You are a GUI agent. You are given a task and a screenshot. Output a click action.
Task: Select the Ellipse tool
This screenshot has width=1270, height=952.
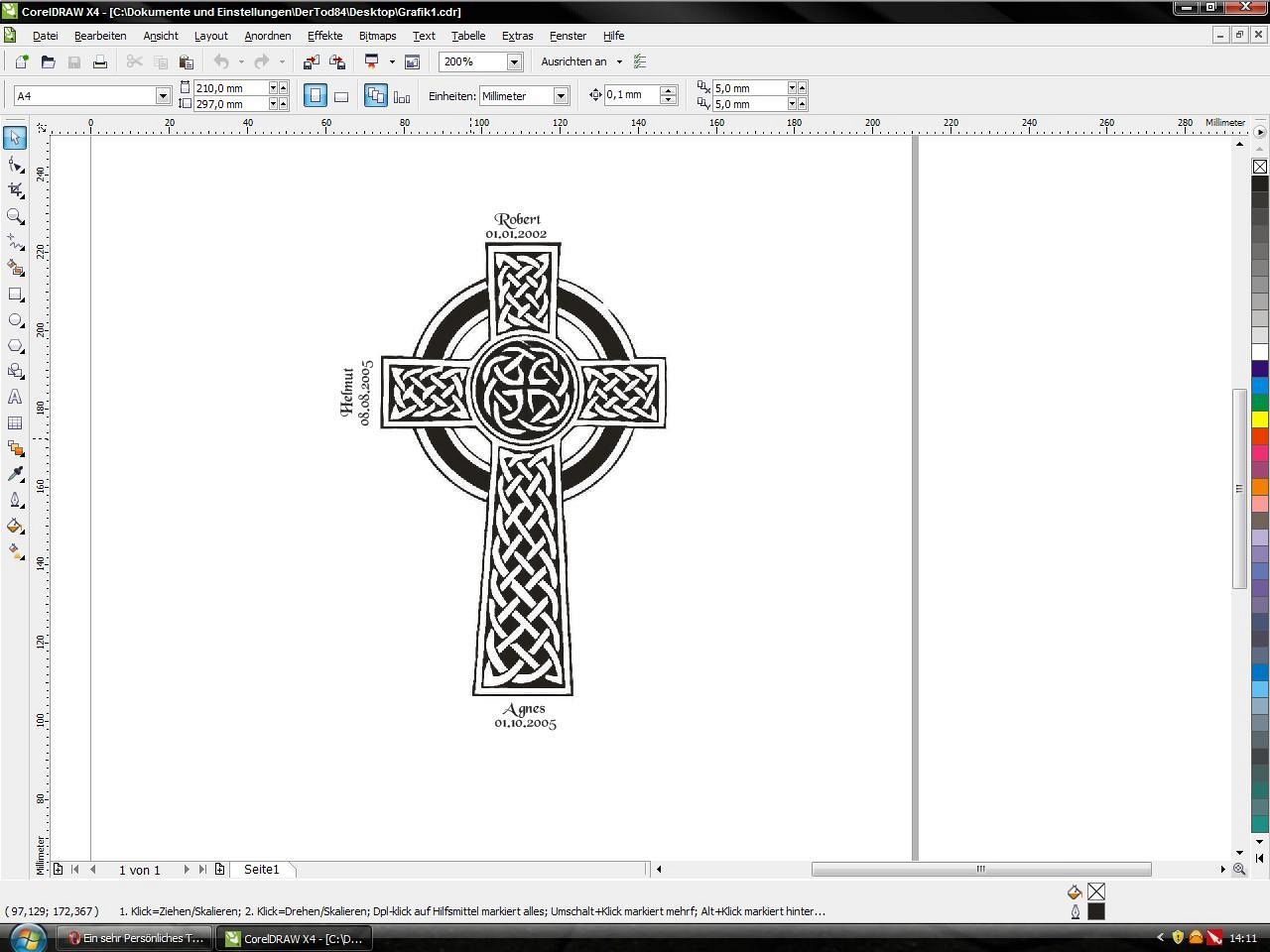(x=15, y=320)
